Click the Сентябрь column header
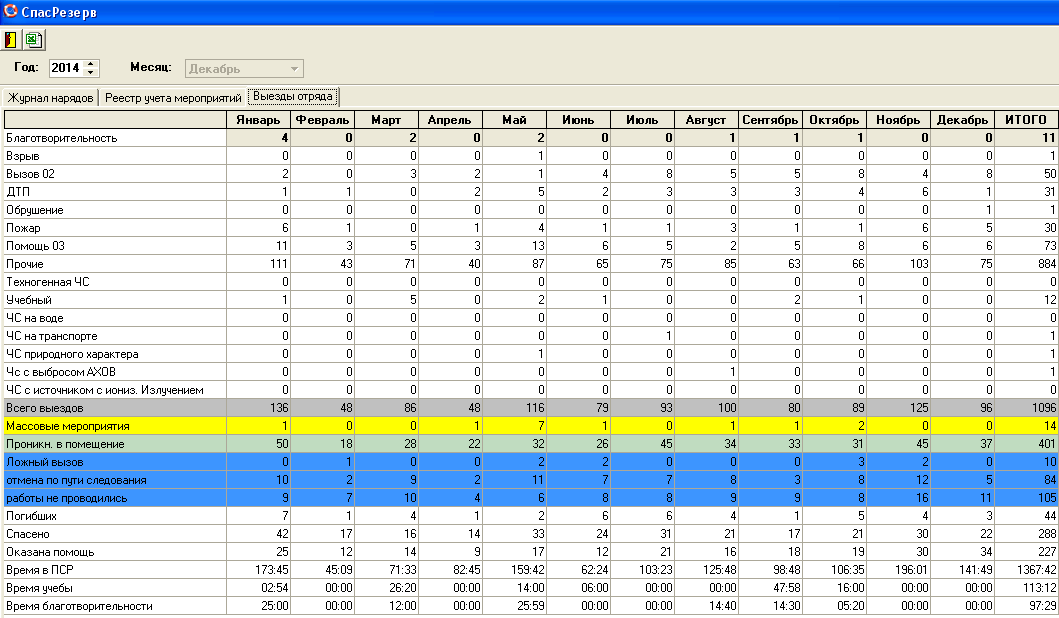Screen dimensions: 1059x618 click(770, 120)
